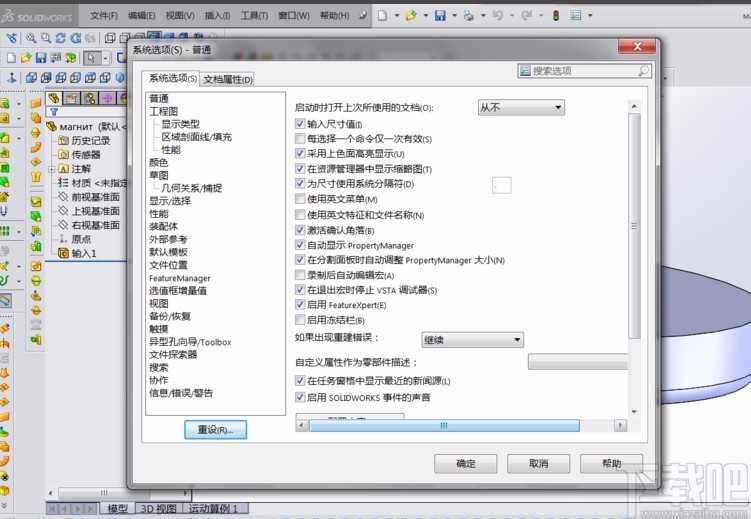This screenshot has height=519, width=751.
Task: Open the dropdown arrow next to Save icon
Action: click(454, 15)
